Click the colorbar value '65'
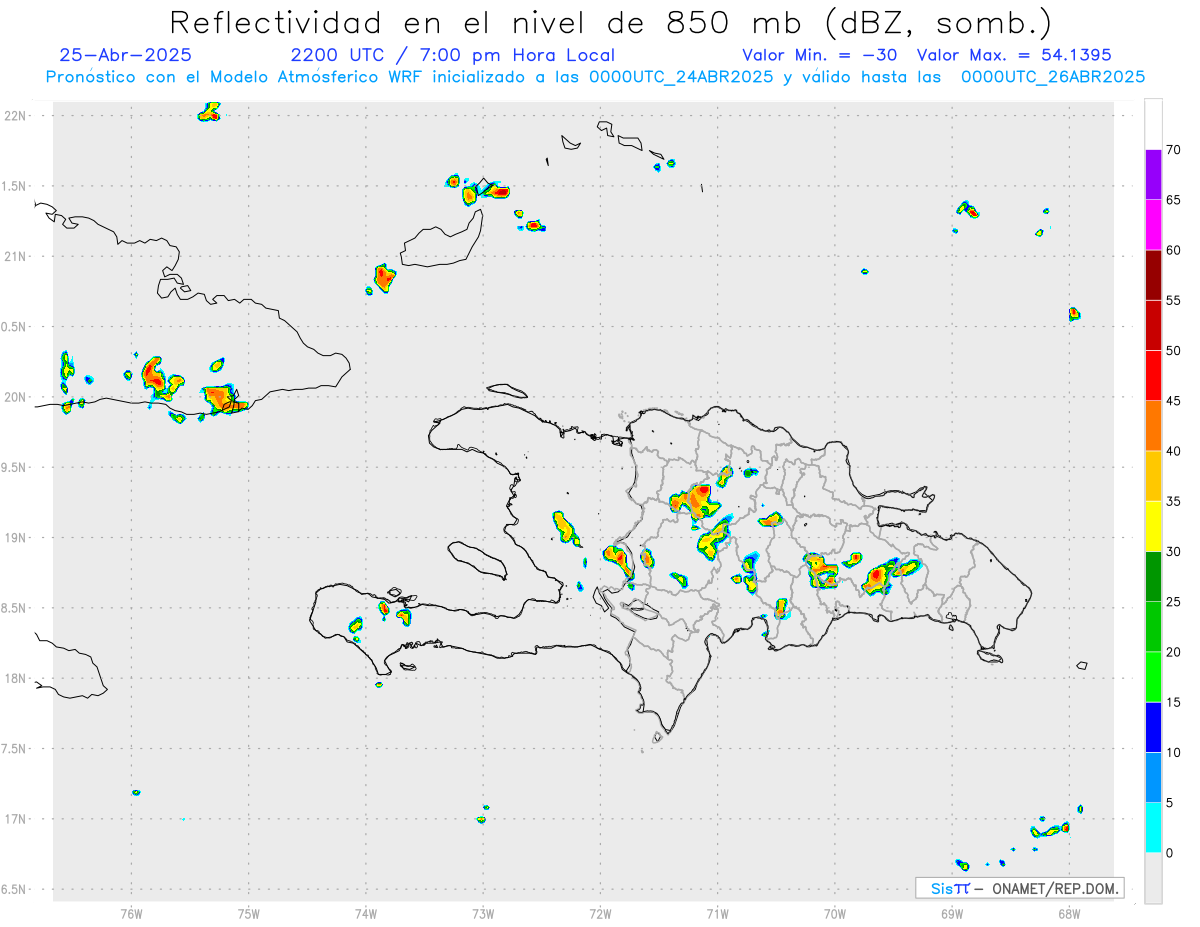The width and height of the screenshot is (1200, 927). 1173,200
